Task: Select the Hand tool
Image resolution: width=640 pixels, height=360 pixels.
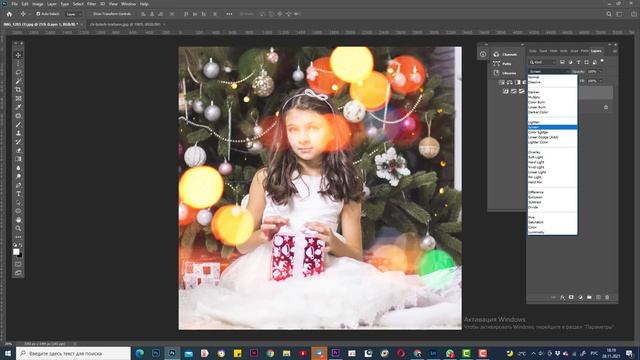Action: 18,220
